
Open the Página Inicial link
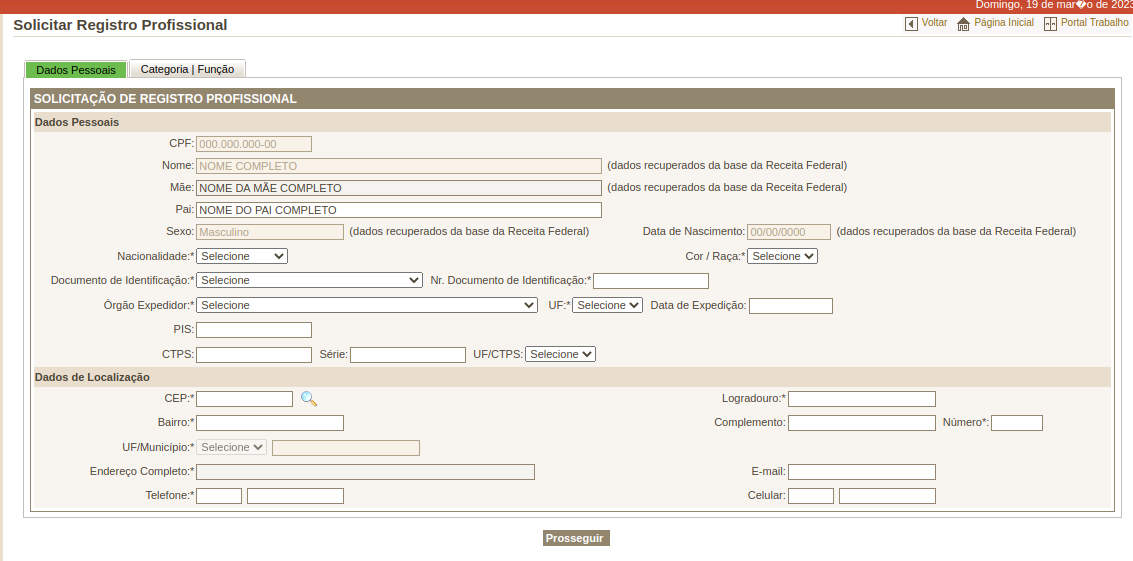(1003, 23)
